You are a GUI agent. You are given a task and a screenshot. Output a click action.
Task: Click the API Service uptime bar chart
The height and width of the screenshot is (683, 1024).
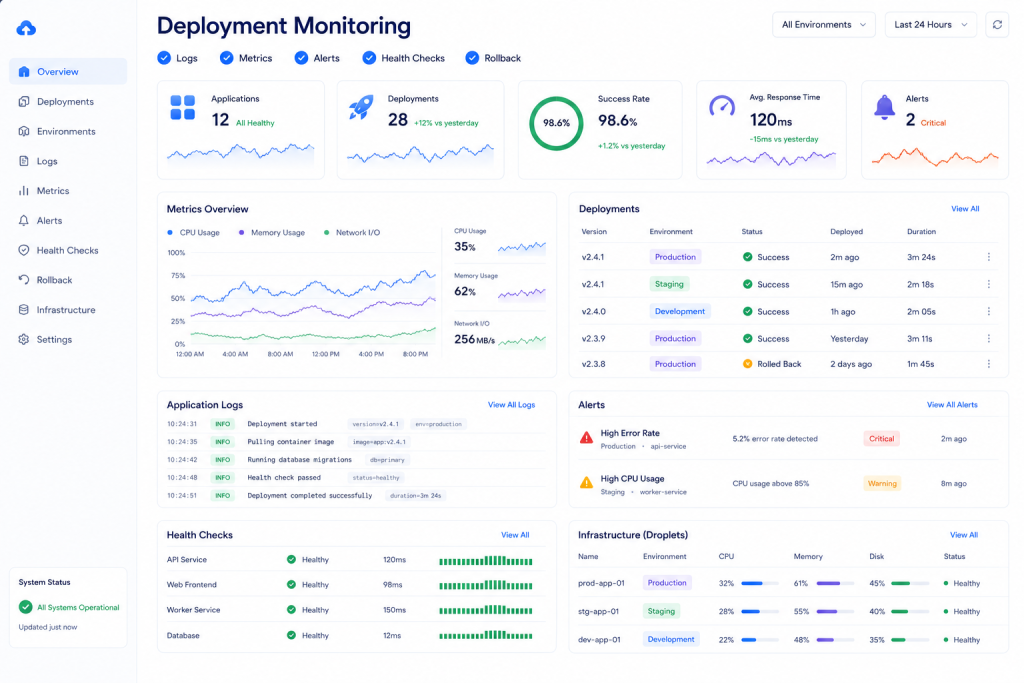click(485, 560)
